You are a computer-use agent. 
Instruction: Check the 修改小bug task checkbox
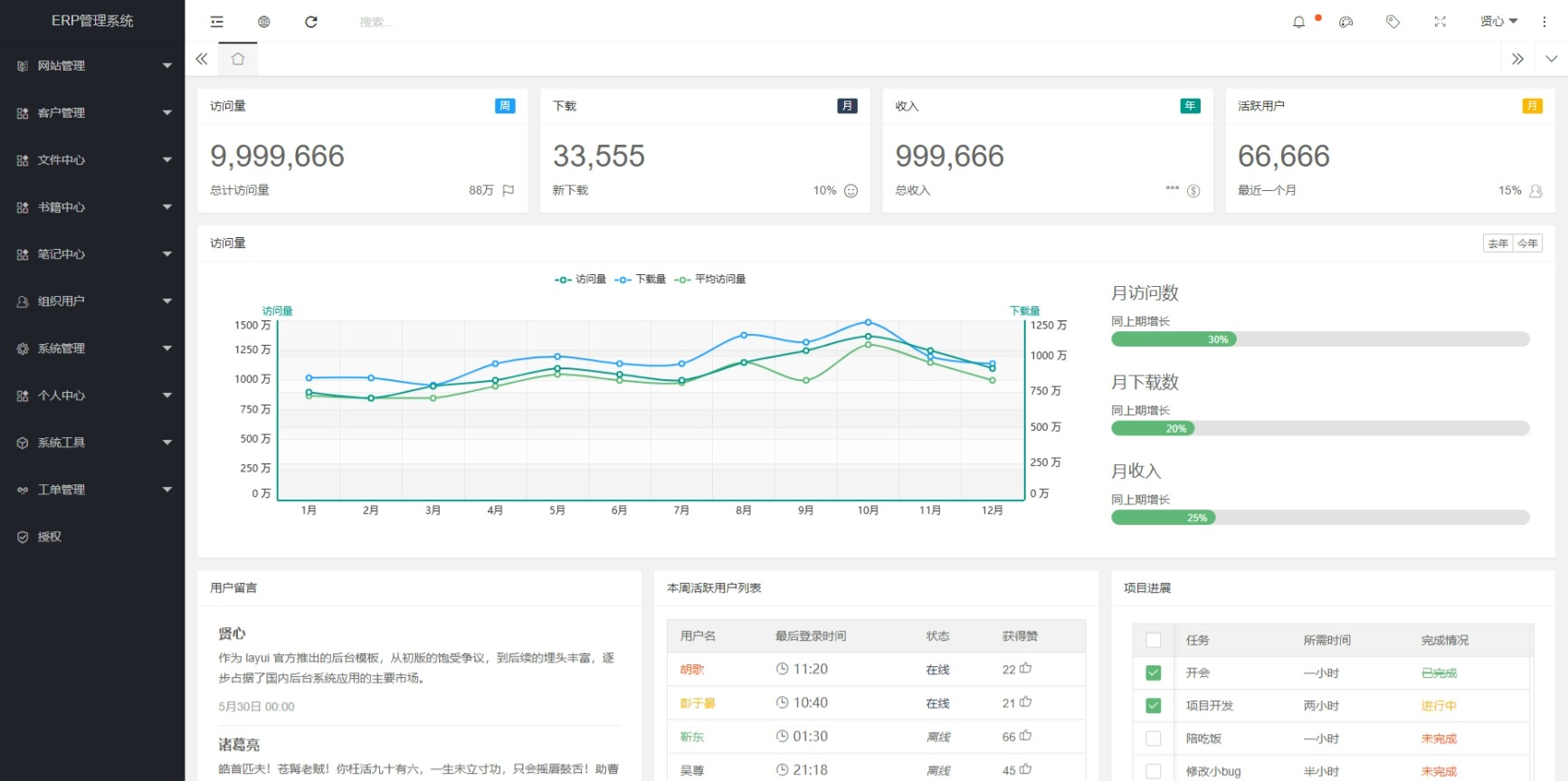tap(1153, 771)
